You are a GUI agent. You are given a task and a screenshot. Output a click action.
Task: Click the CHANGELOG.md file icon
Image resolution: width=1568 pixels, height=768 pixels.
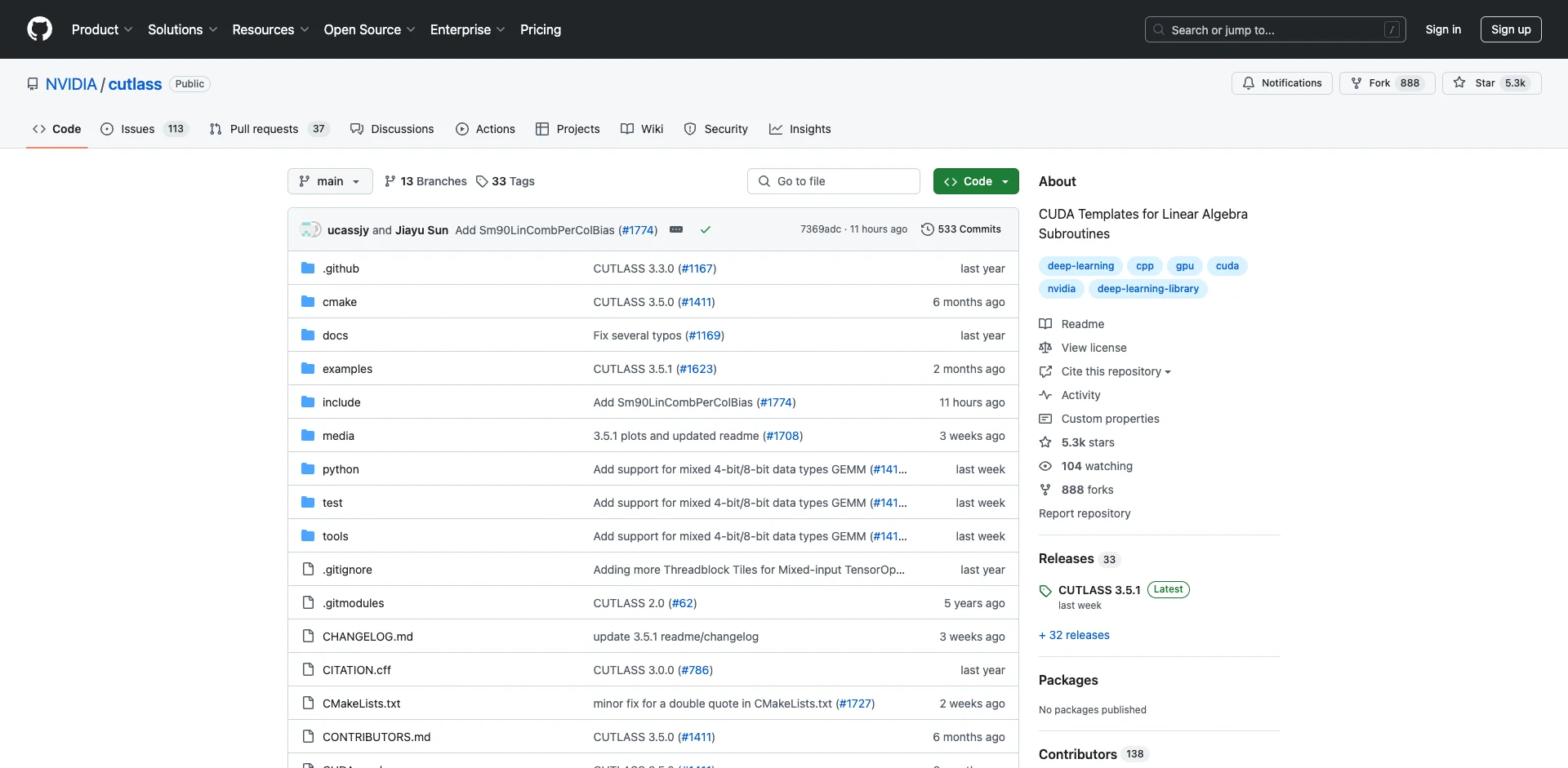point(308,636)
